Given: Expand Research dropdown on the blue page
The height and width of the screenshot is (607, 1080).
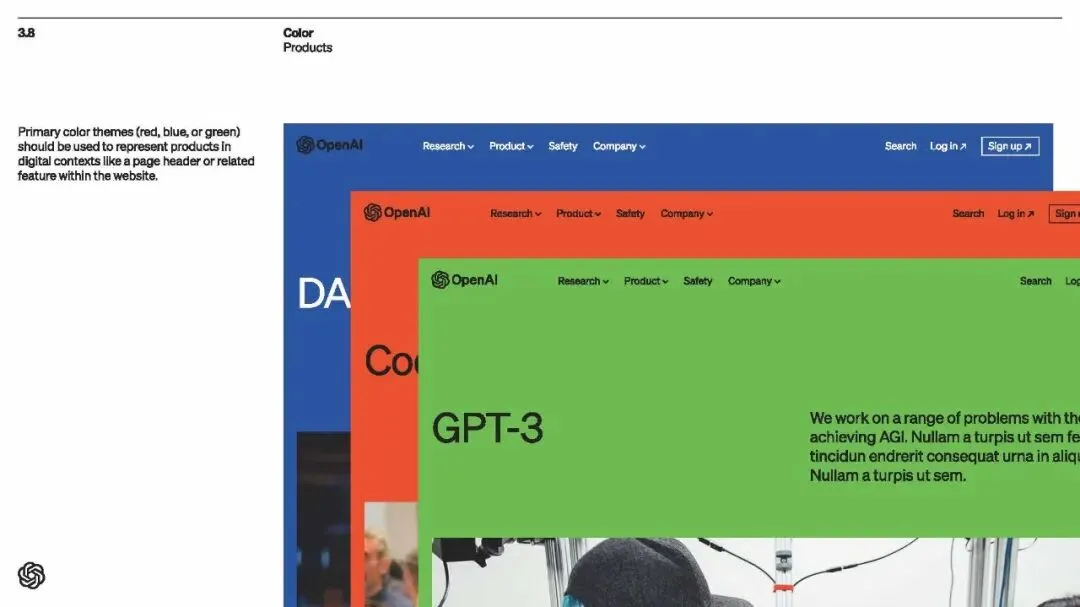Looking at the screenshot, I should click(x=448, y=146).
